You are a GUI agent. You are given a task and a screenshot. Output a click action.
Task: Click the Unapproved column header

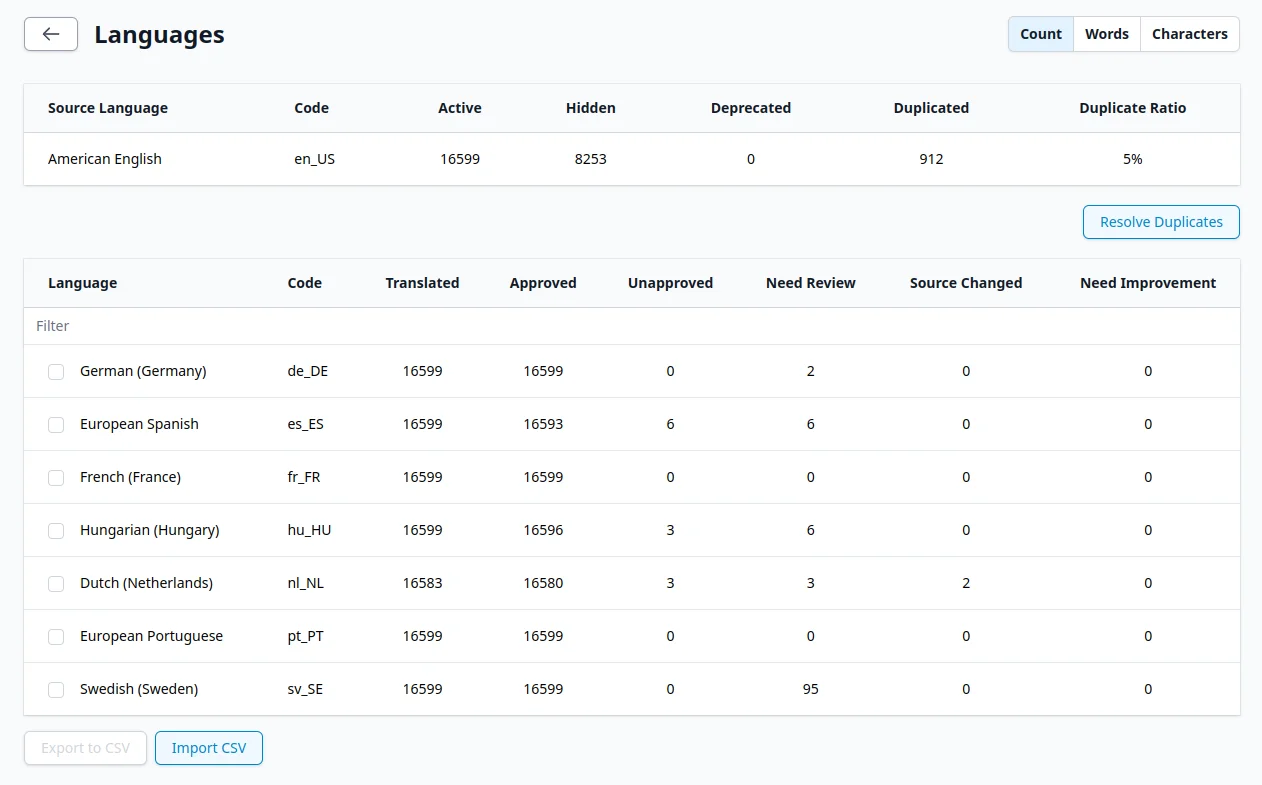tap(670, 283)
